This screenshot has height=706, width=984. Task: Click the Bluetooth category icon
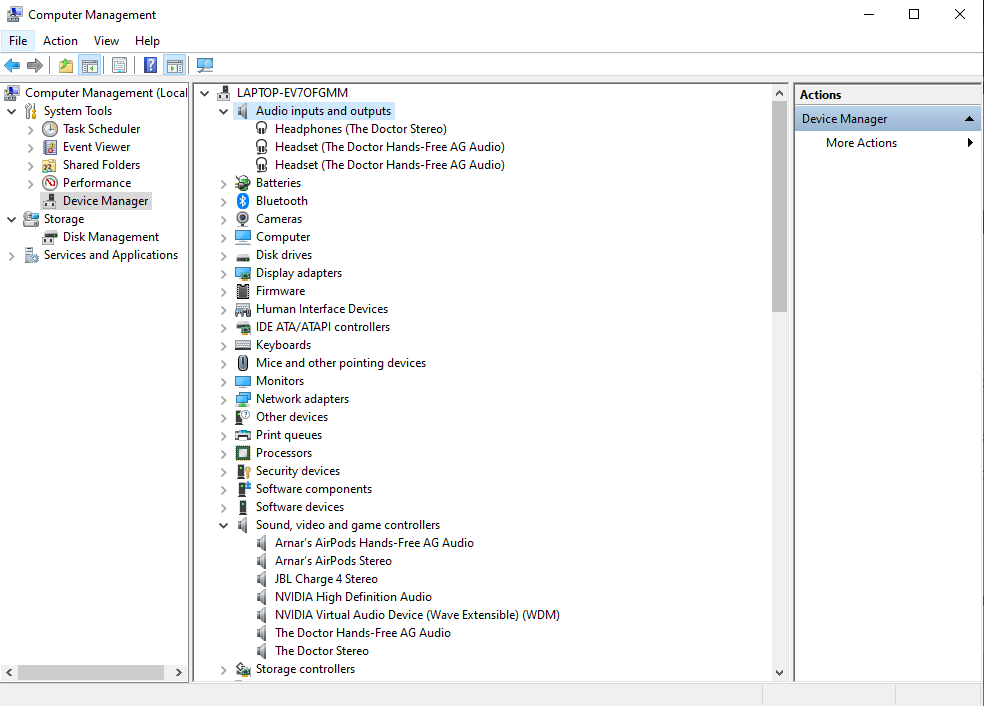tap(243, 201)
